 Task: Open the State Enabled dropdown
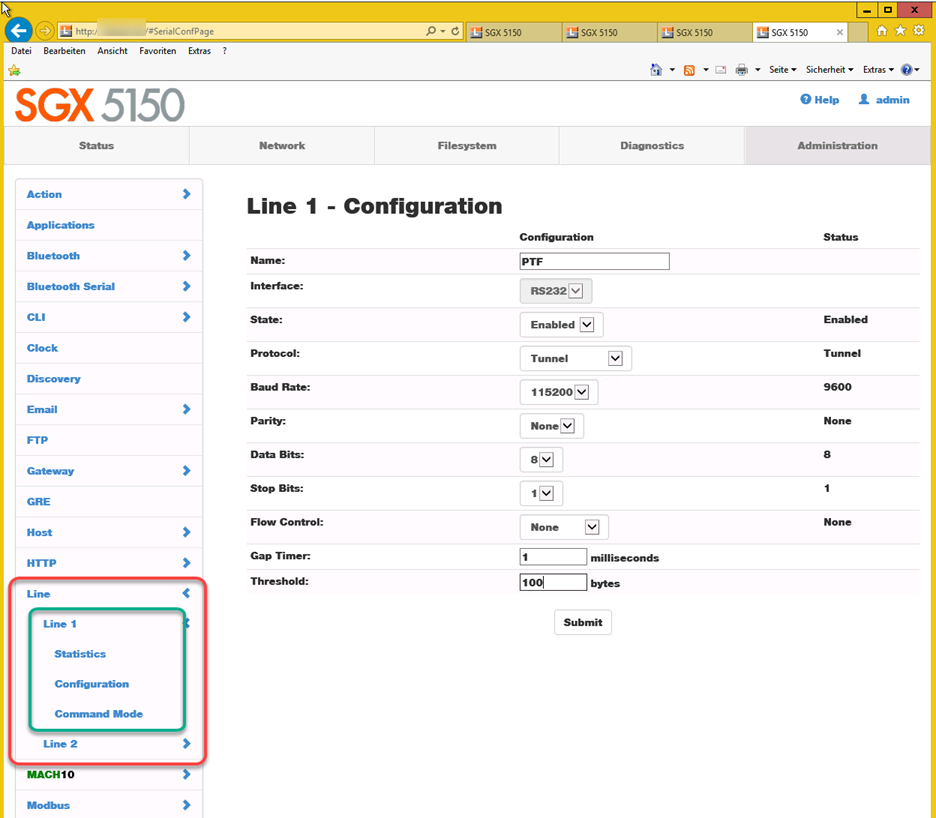click(x=561, y=325)
